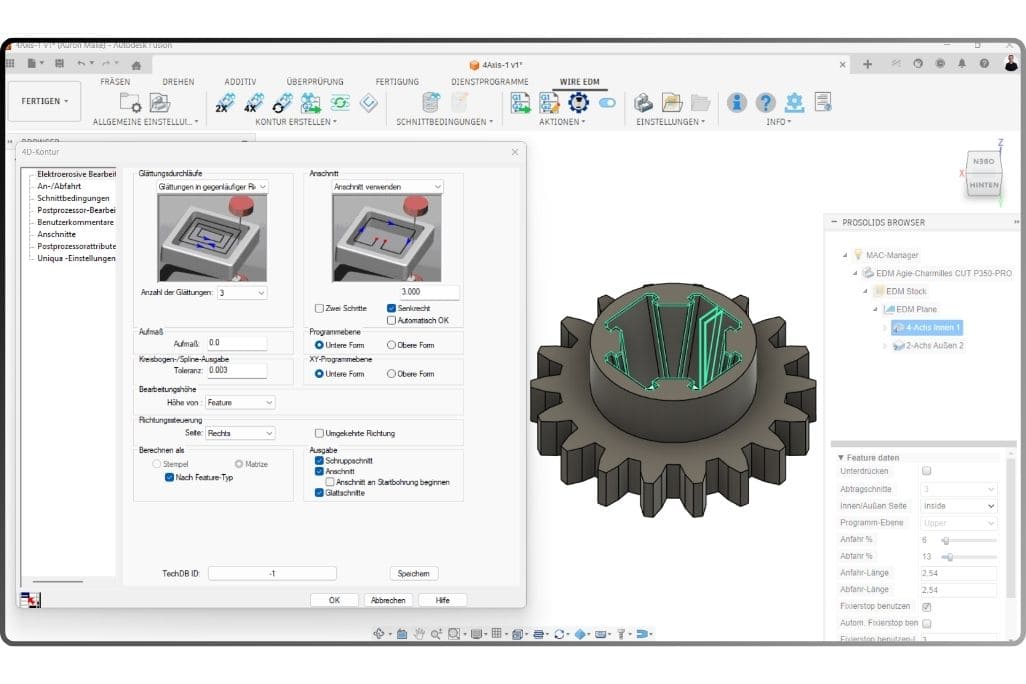Click the HINTEN face of the view cube
The image size is (1026, 684).
click(983, 185)
